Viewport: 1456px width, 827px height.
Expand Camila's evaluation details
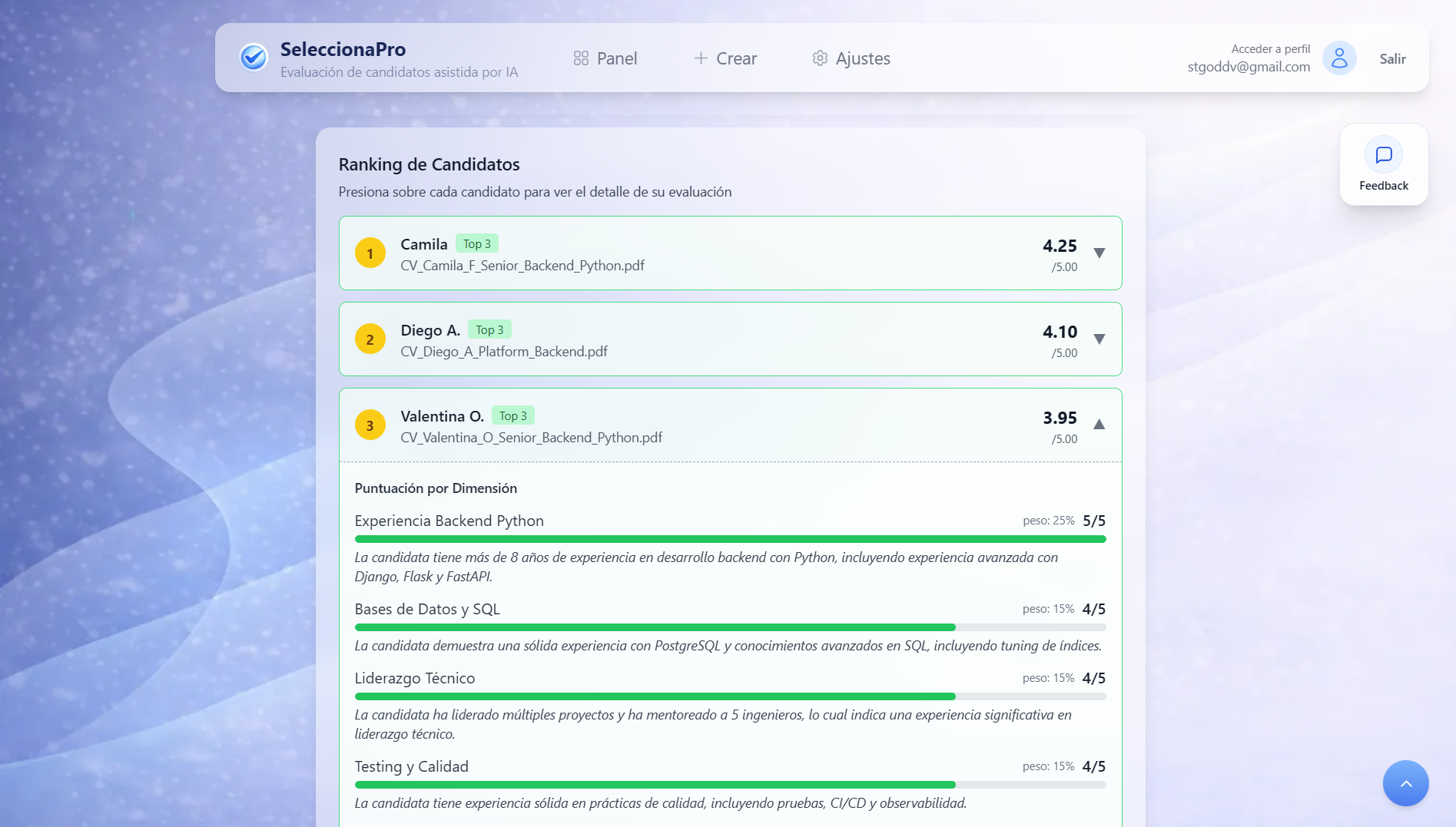tap(1099, 253)
